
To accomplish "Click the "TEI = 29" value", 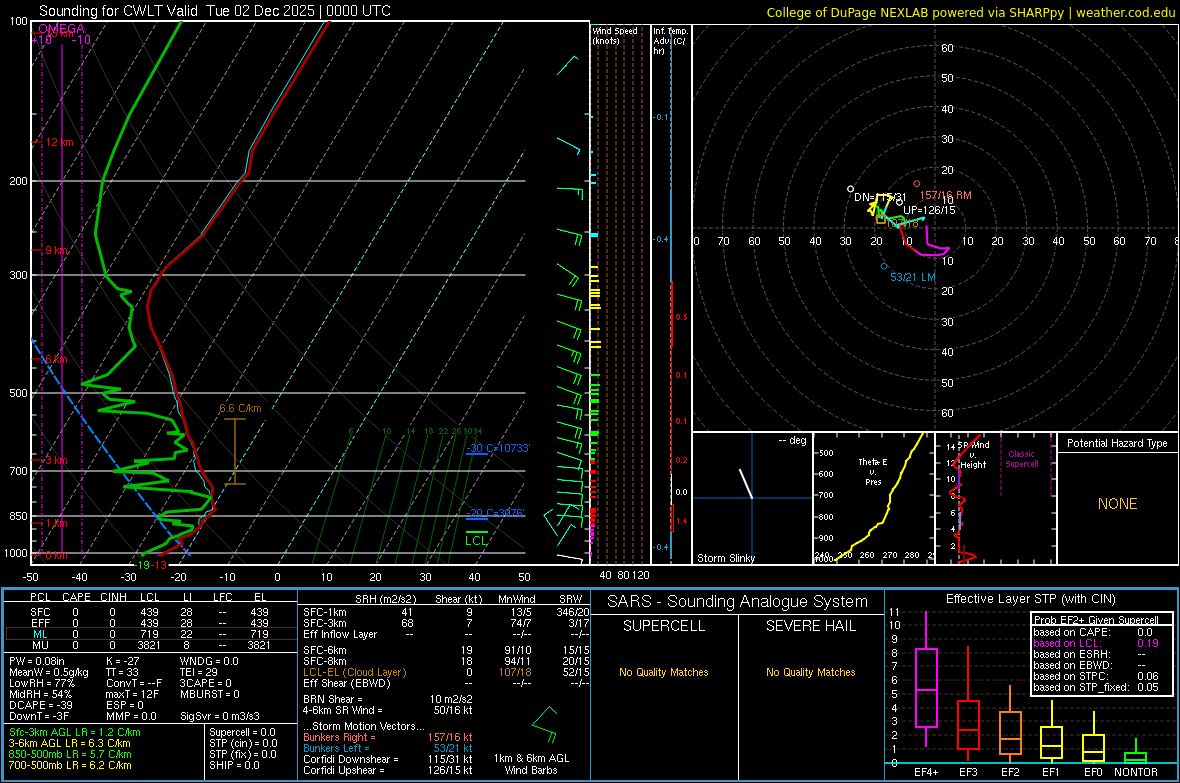I will pos(199,672).
